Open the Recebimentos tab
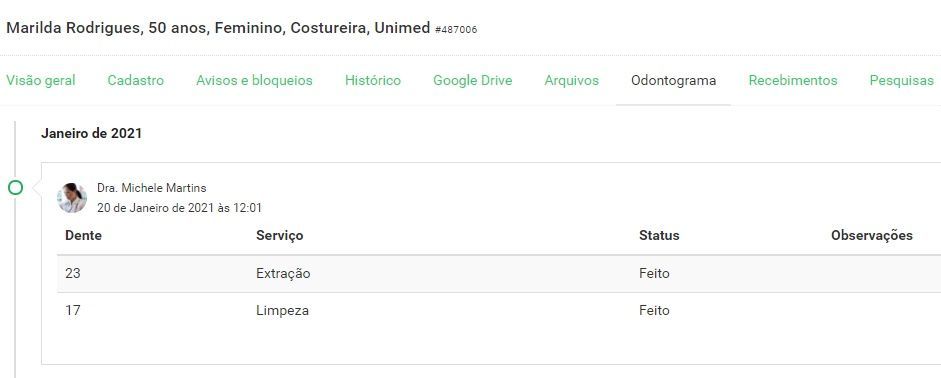Image resolution: width=941 pixels, height=378 pixels. pos(793,80)
